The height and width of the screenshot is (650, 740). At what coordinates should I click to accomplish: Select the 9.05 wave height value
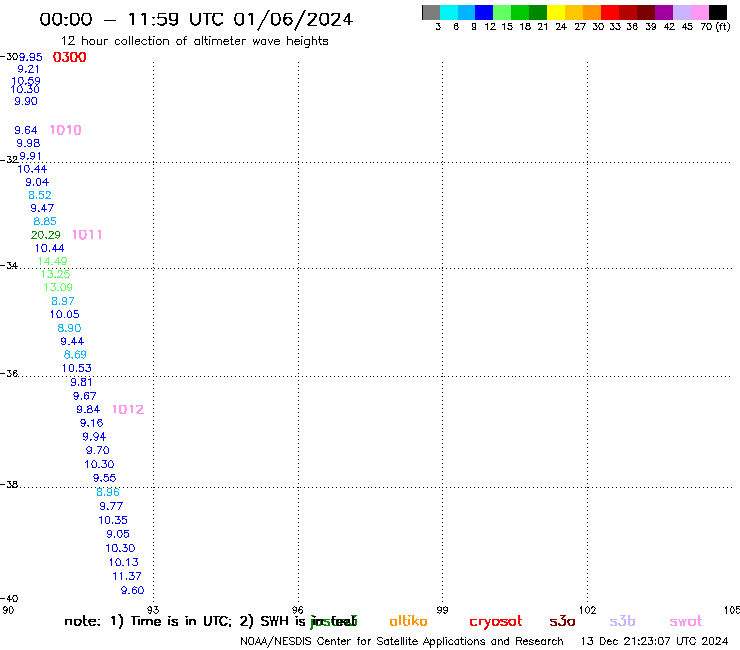click(x=118, y=534)
